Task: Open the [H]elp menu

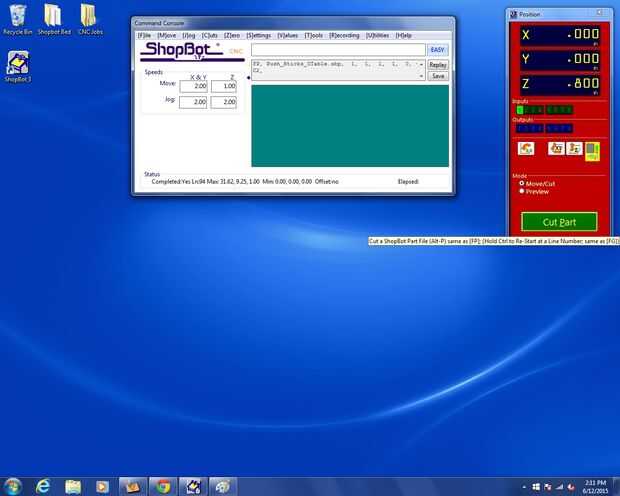Action: (x=404, y=36)
